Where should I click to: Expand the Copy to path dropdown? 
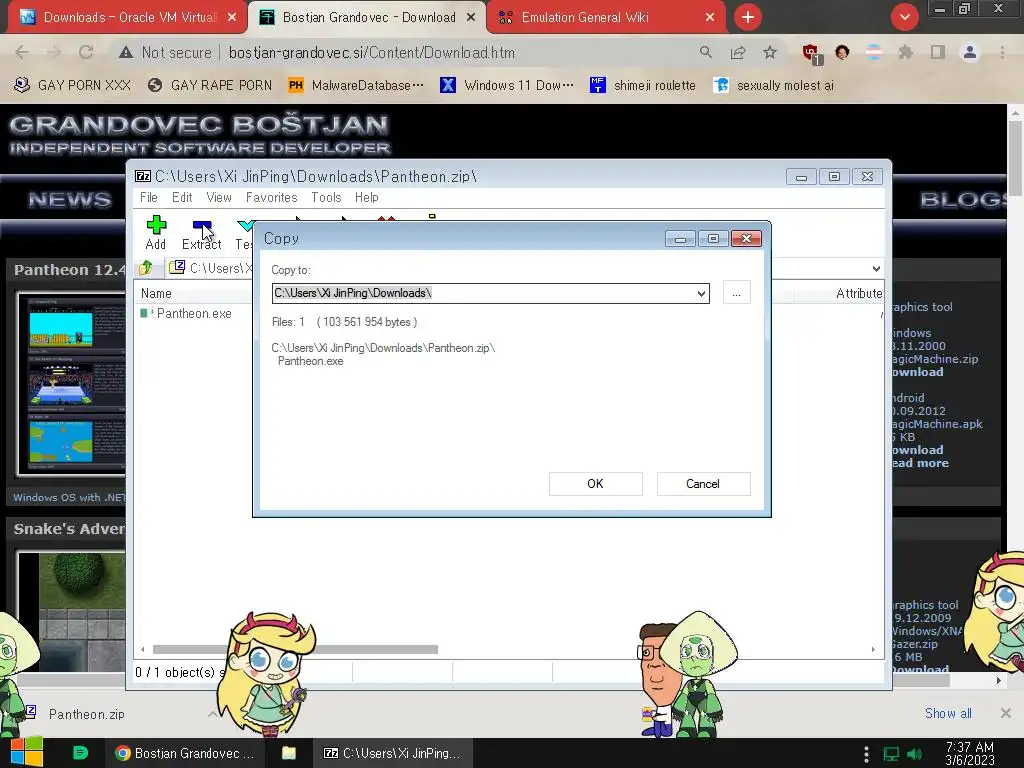pos(701,293)
